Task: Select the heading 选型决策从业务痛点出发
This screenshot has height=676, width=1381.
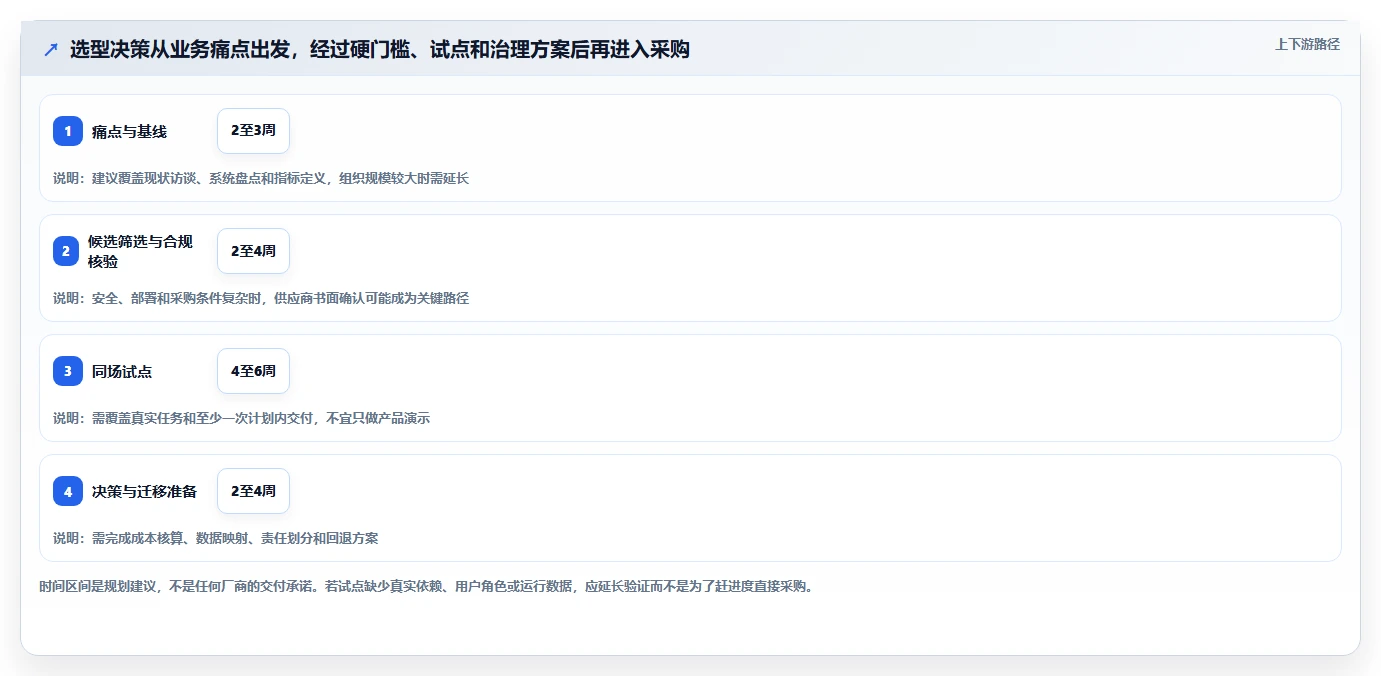Action: [380, 49]
